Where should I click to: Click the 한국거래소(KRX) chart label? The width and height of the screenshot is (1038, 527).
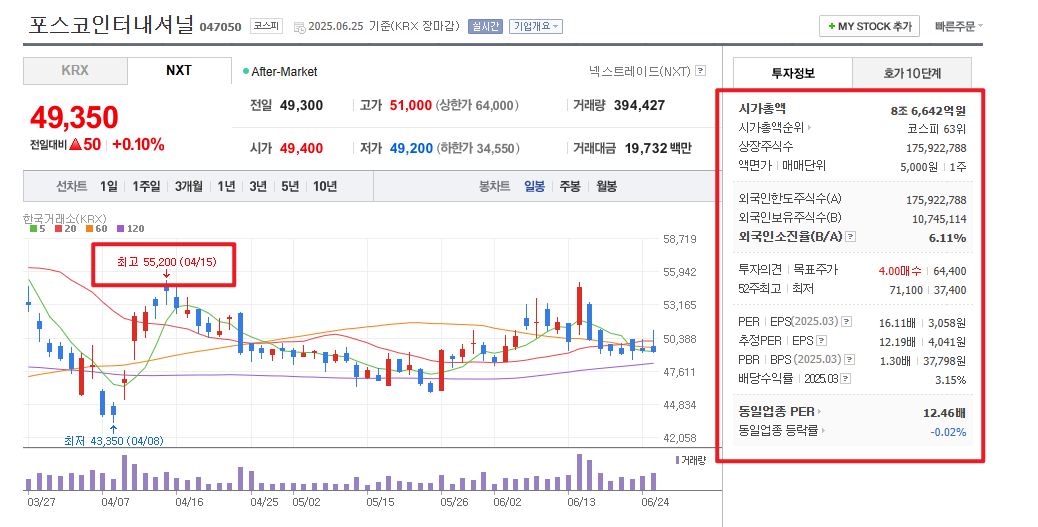tap(64, 218)
